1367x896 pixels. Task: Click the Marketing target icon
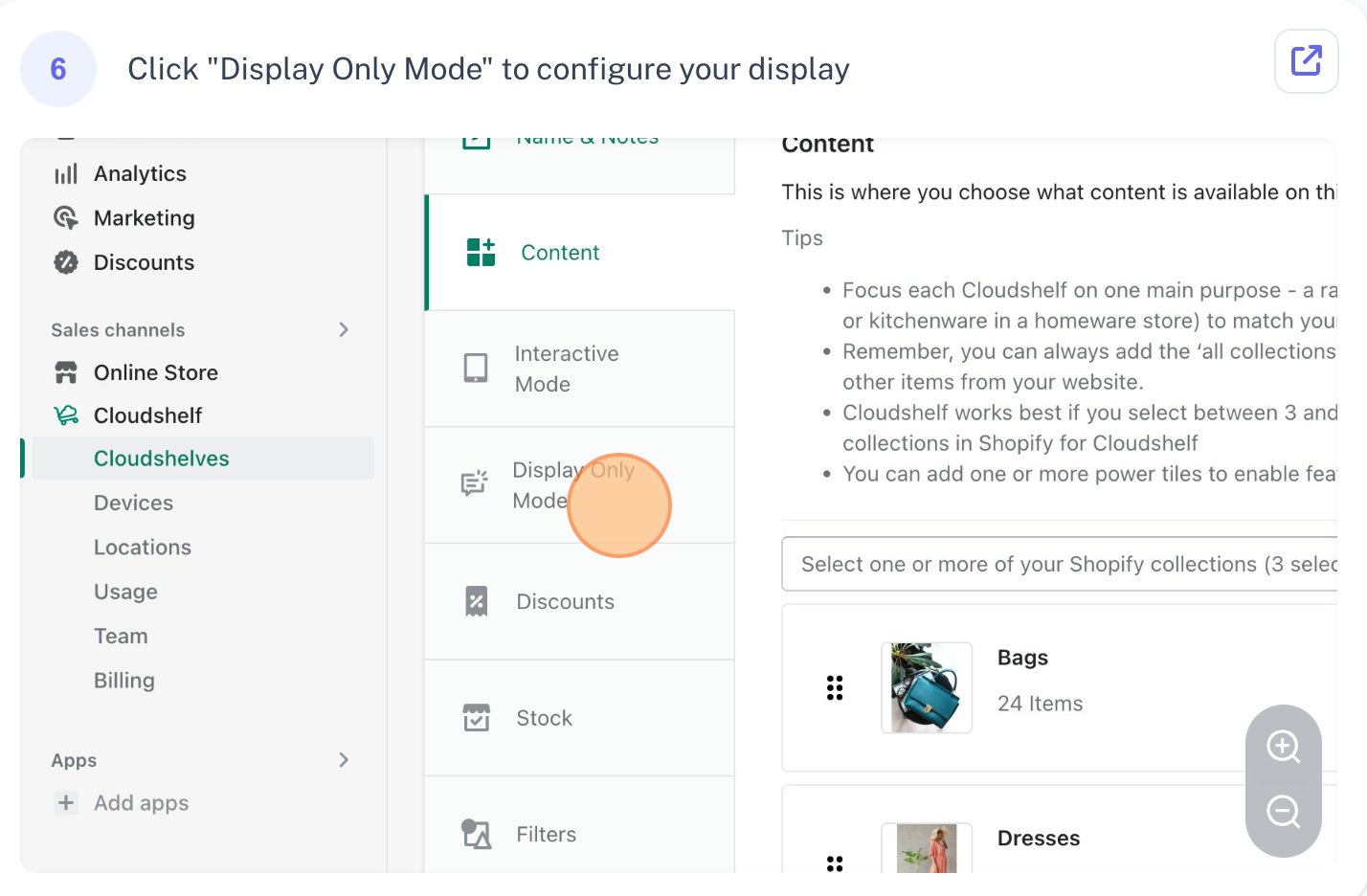click(66, 217)
